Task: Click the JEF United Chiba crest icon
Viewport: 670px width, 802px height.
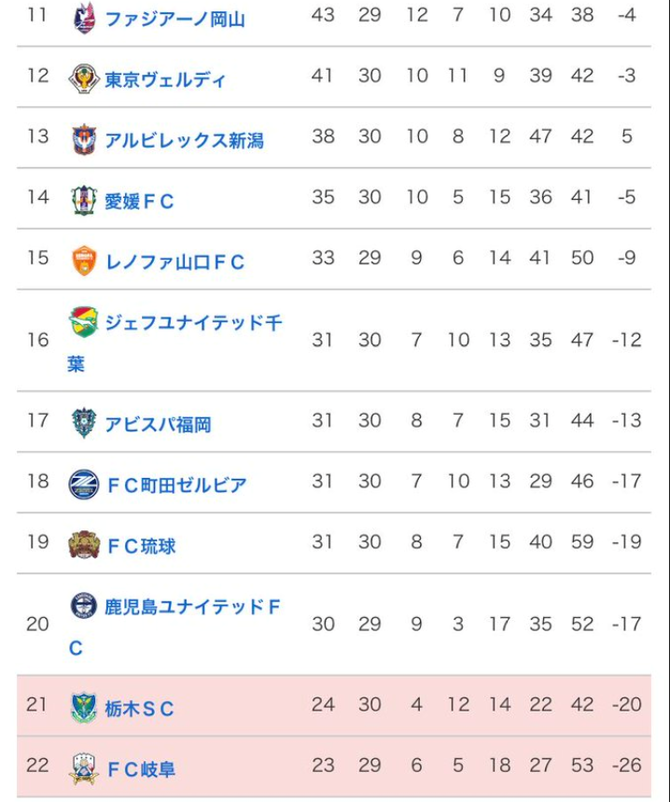Action: pyautogui.click(x=84, y=322)
